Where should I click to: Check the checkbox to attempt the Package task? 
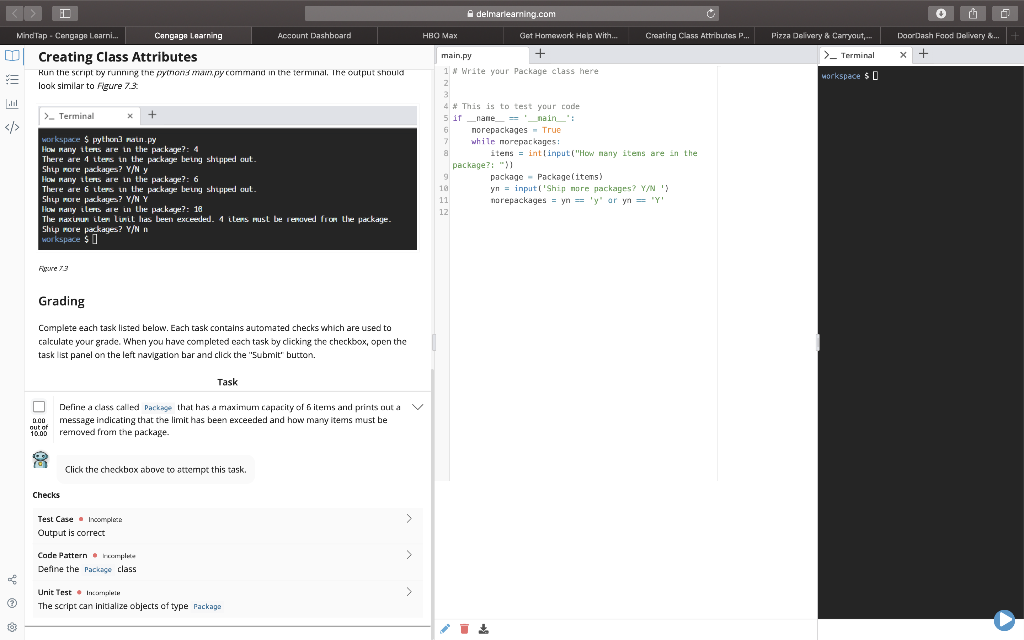point(38,406)
